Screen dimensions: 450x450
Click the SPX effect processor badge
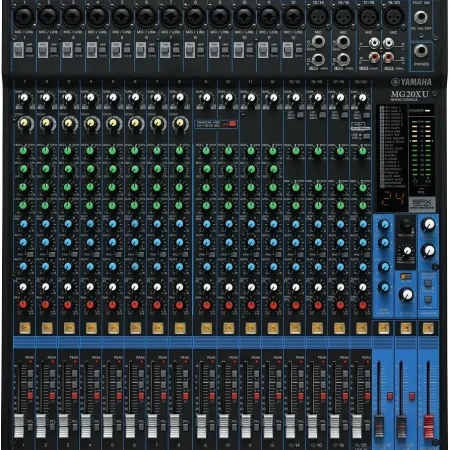click(x=422, y=204)
